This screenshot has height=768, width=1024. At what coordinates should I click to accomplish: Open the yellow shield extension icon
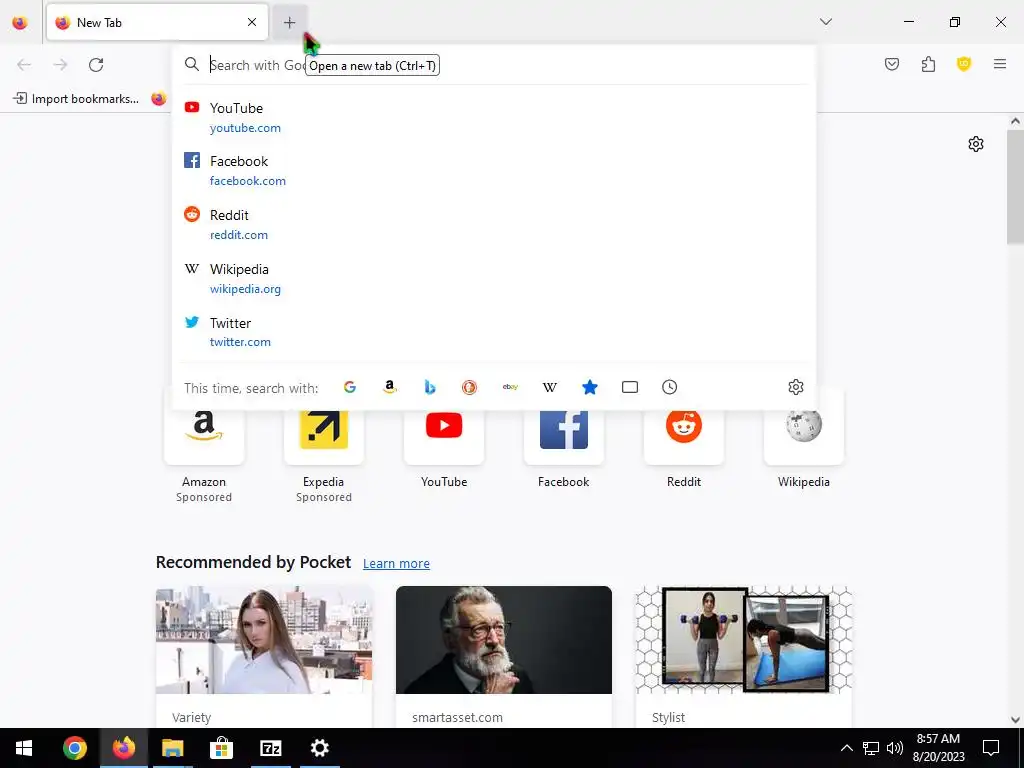click(x=964, y=64)
